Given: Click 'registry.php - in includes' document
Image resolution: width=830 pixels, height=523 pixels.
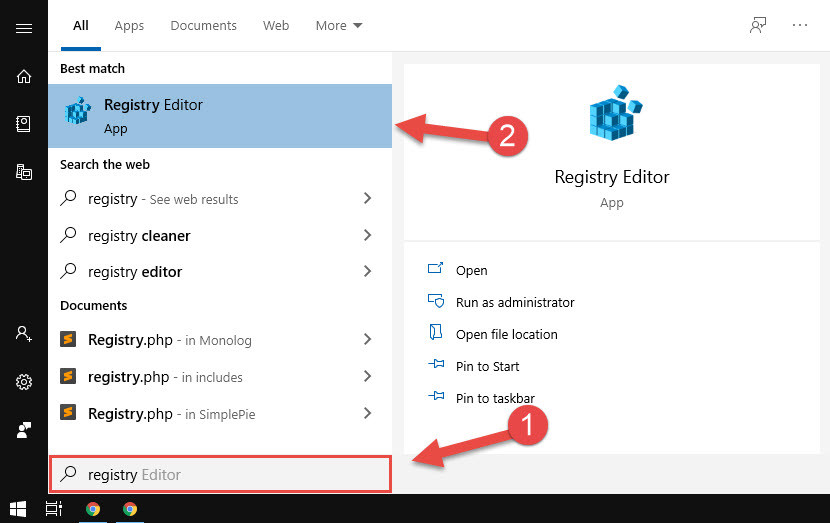Looking at the screenshot, I should tap(165, 377).
